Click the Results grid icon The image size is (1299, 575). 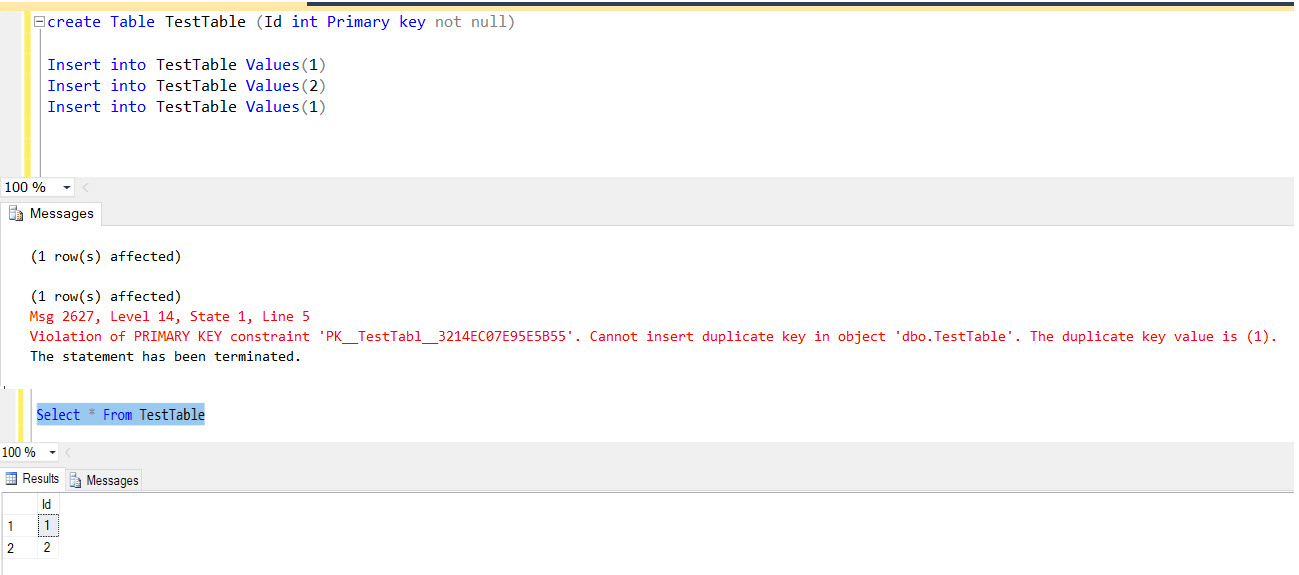tap(12, 479)
